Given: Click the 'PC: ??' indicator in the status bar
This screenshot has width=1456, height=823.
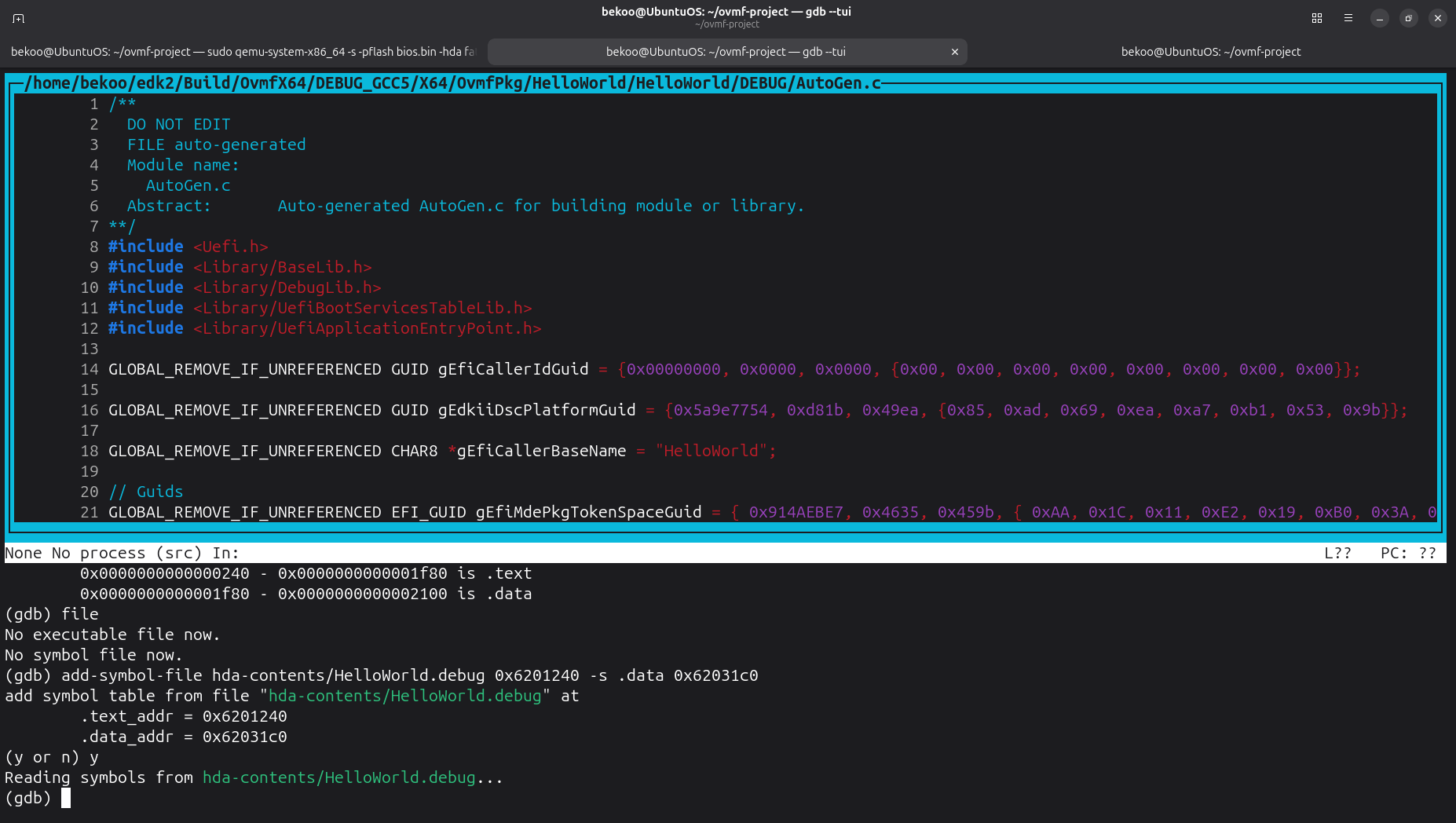Looking at the screenshot, I should point(1408,553).
